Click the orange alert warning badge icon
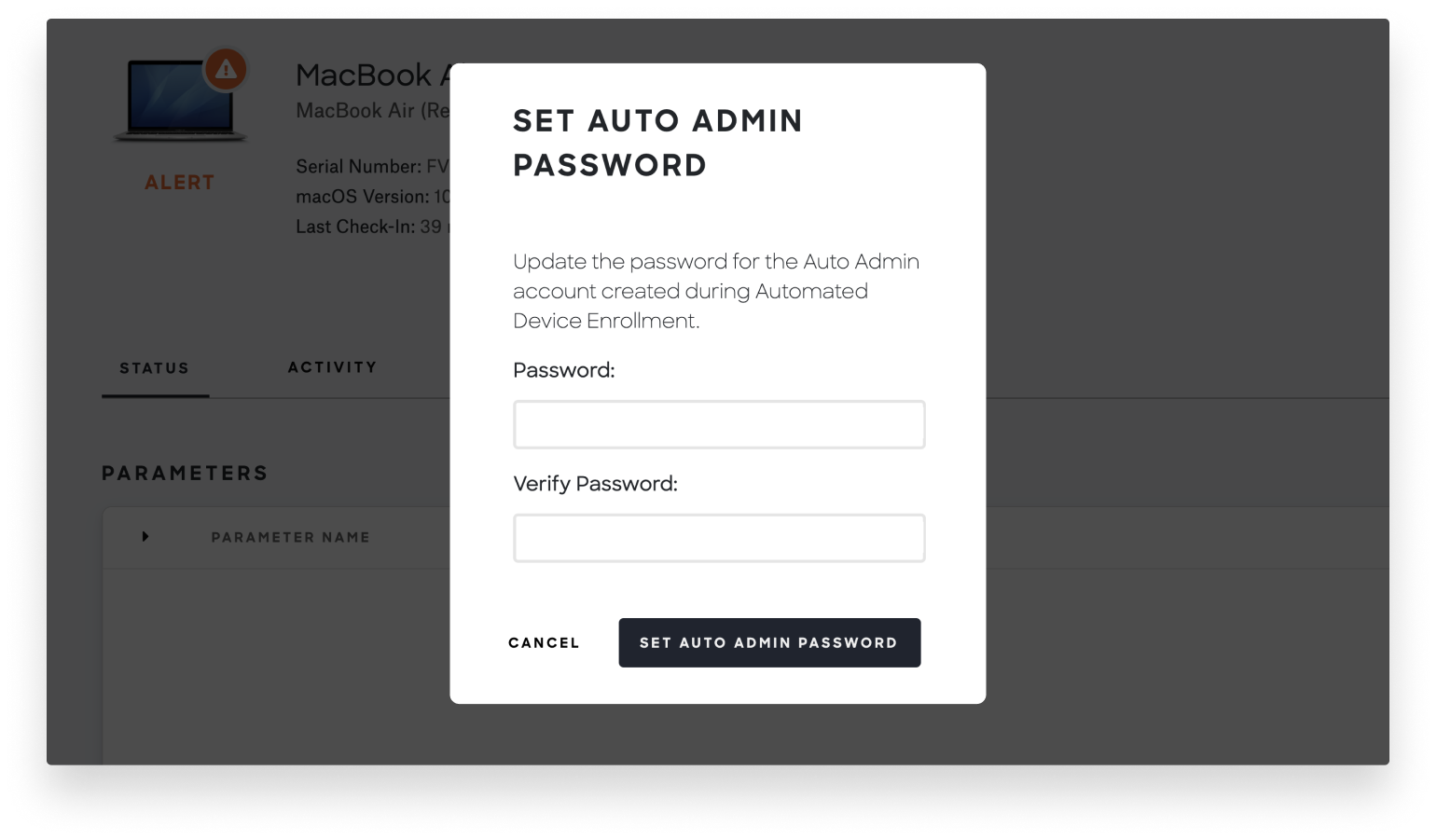This screenshot has height=840, width=1437. click(223, 70)
